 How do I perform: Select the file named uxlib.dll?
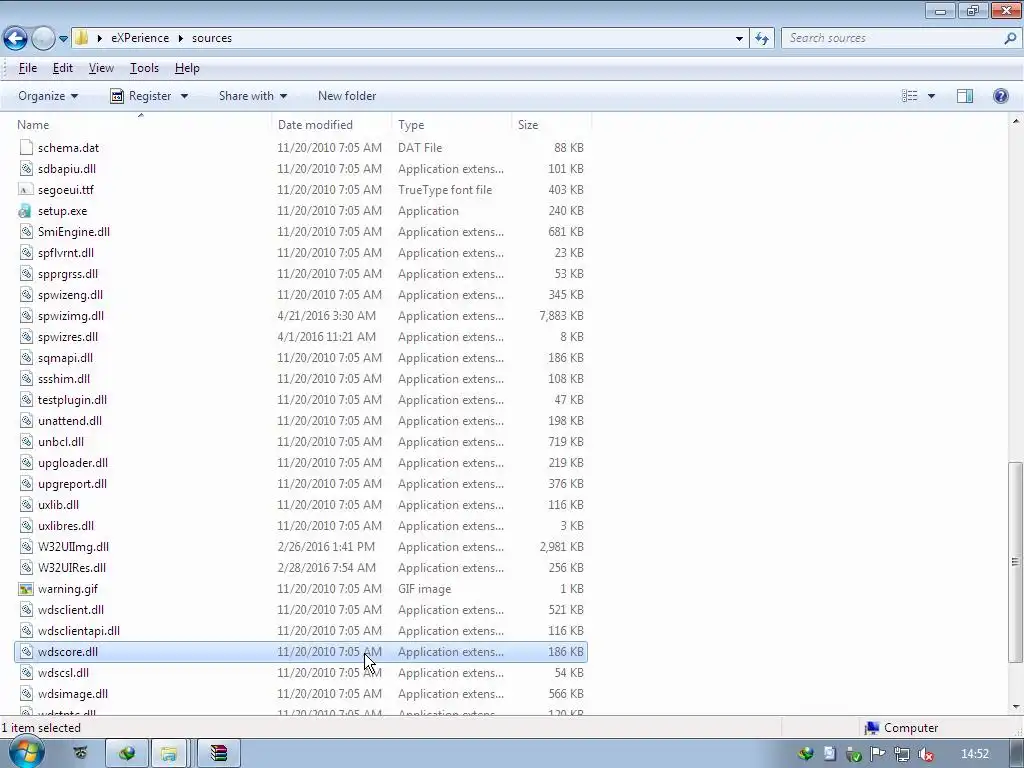tap(58, 505)
